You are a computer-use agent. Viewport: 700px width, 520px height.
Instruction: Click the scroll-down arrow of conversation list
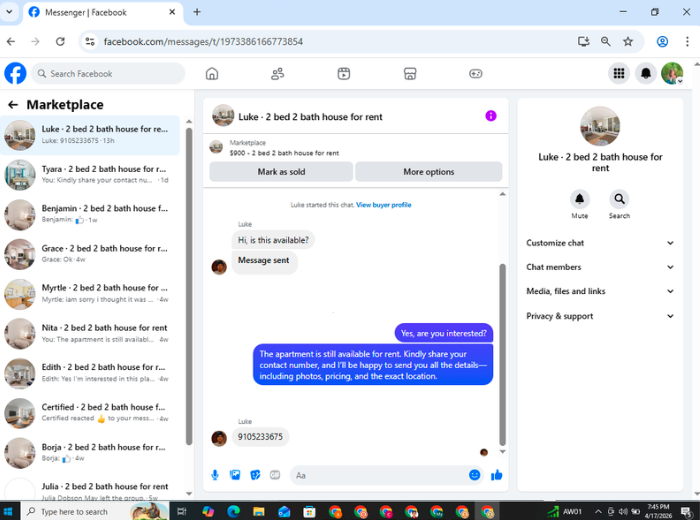coord(189,494)
